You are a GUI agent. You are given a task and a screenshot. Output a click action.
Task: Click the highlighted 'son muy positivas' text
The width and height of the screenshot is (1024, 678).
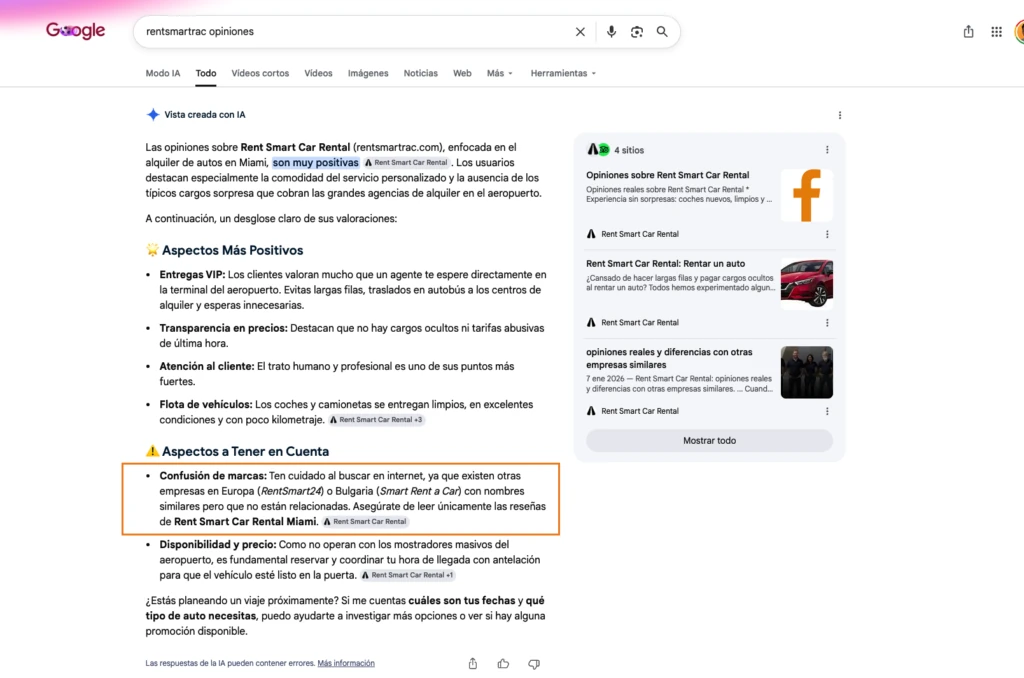pos(315,163)
